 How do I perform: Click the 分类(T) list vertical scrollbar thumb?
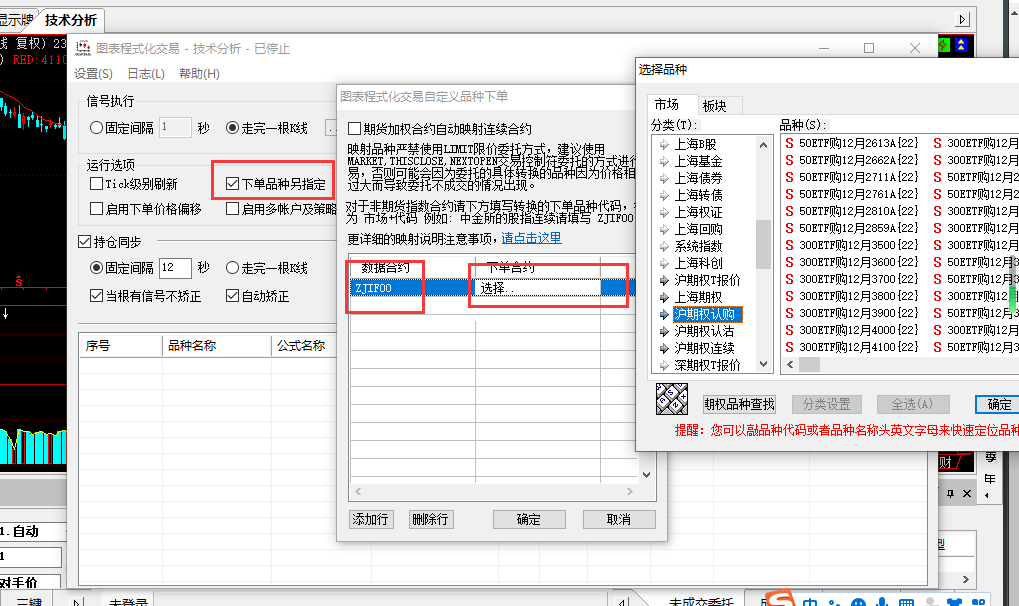click(x=764, y=244)
